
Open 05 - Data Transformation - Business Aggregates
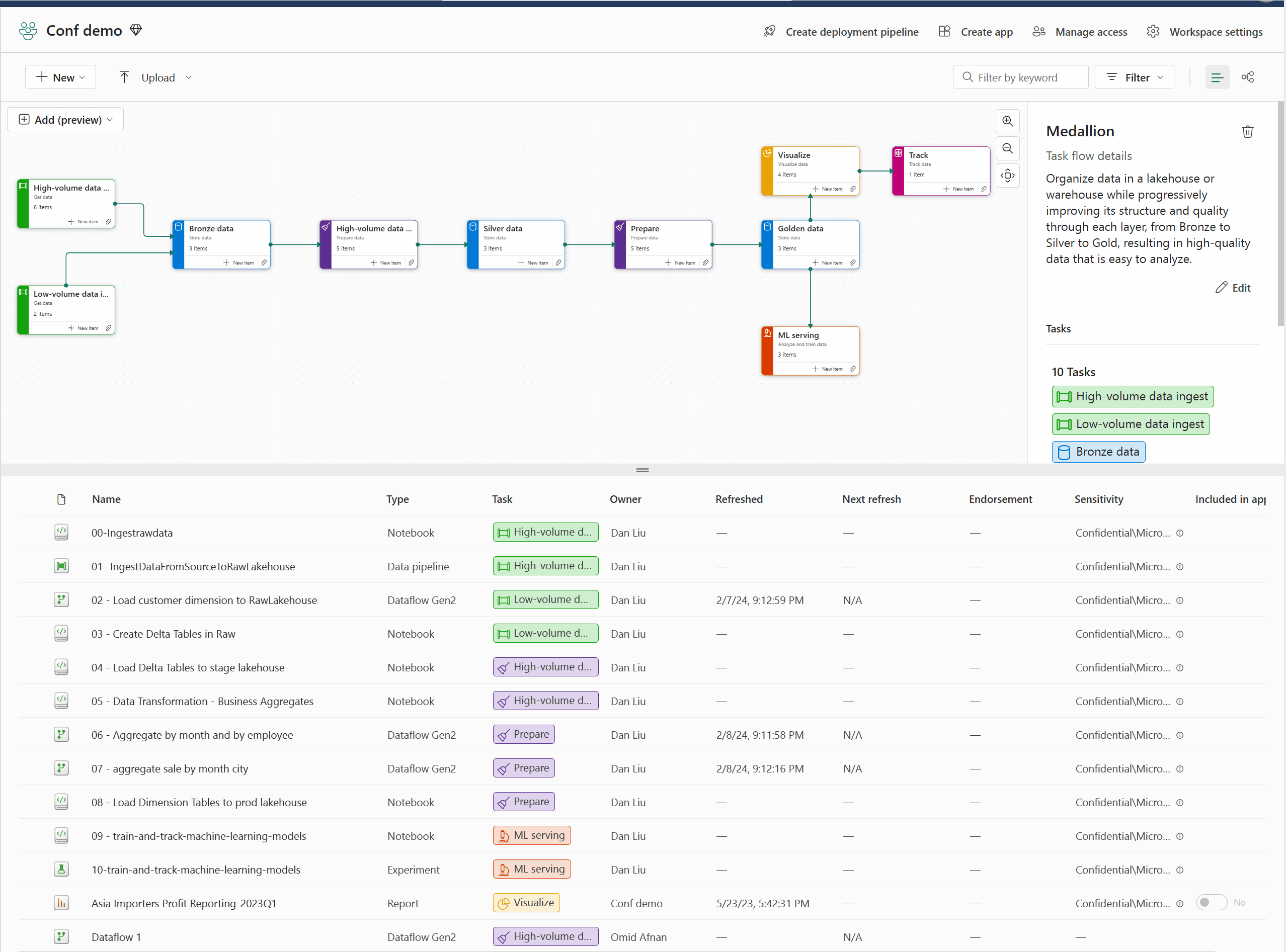click(202, 702)
